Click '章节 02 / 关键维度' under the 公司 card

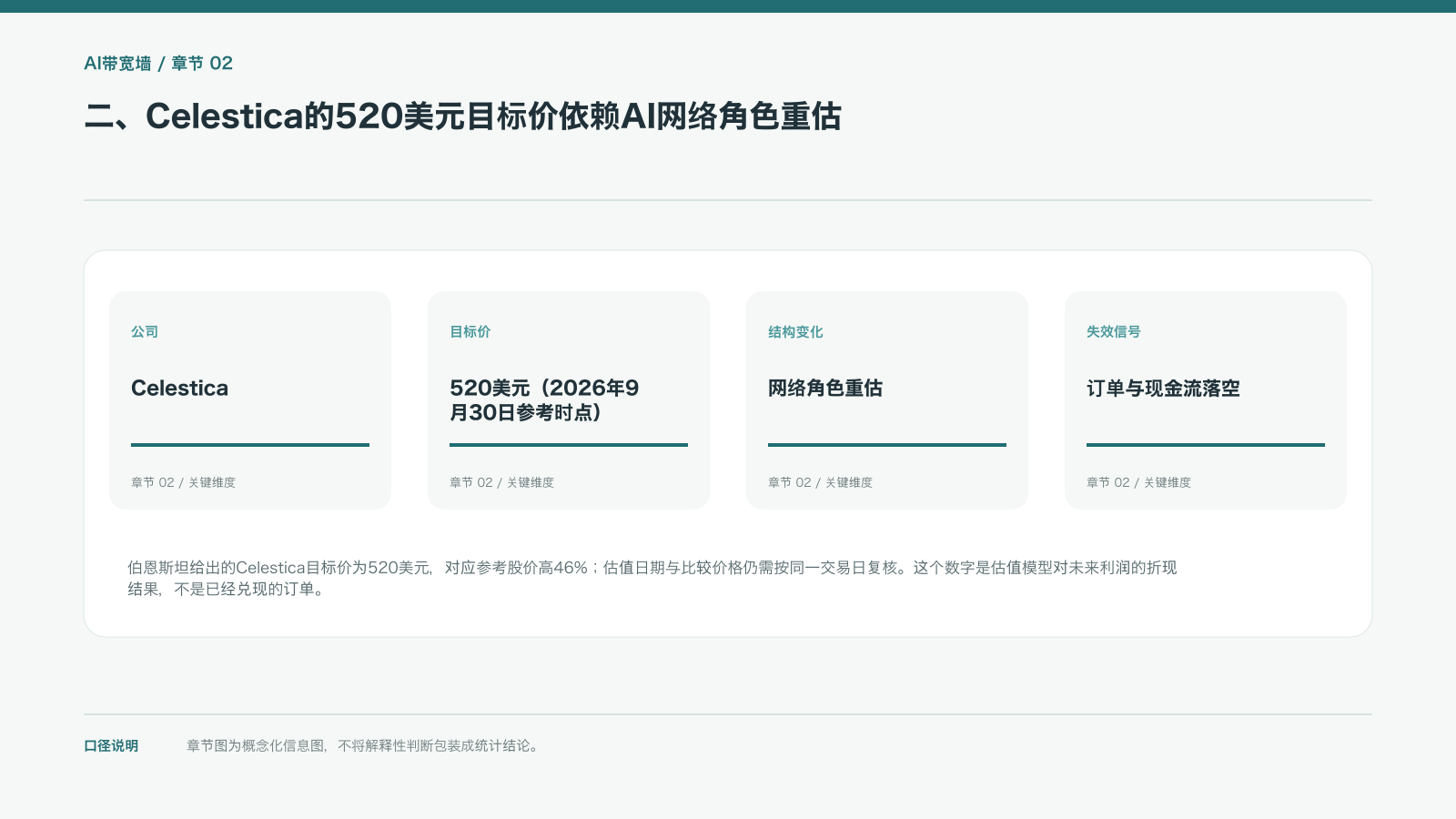point(183,482)
